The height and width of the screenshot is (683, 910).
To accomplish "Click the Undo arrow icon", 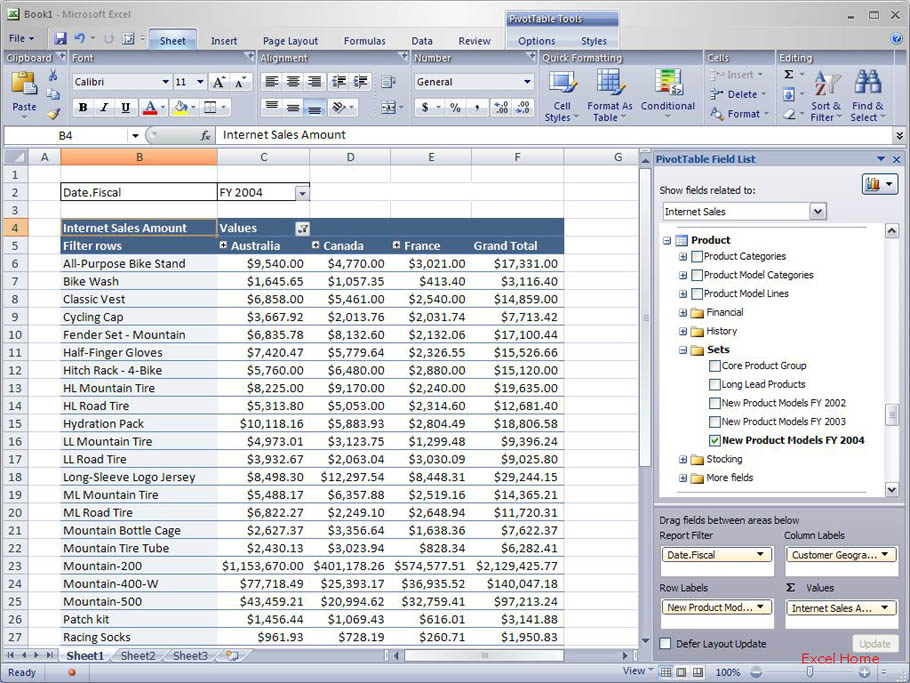I will coord(80,38).
